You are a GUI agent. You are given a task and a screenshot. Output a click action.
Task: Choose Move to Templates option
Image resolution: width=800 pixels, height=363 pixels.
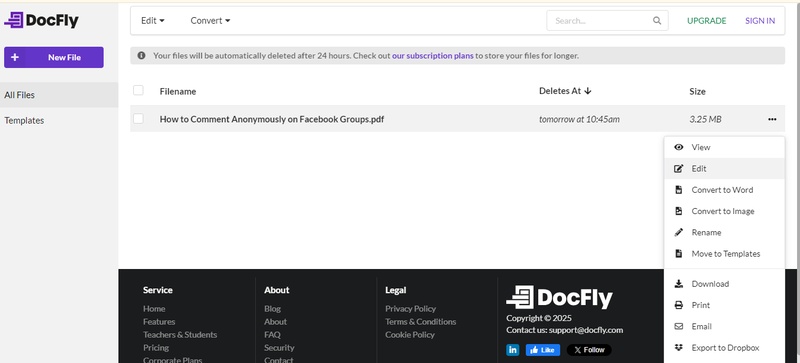point(724,254)
